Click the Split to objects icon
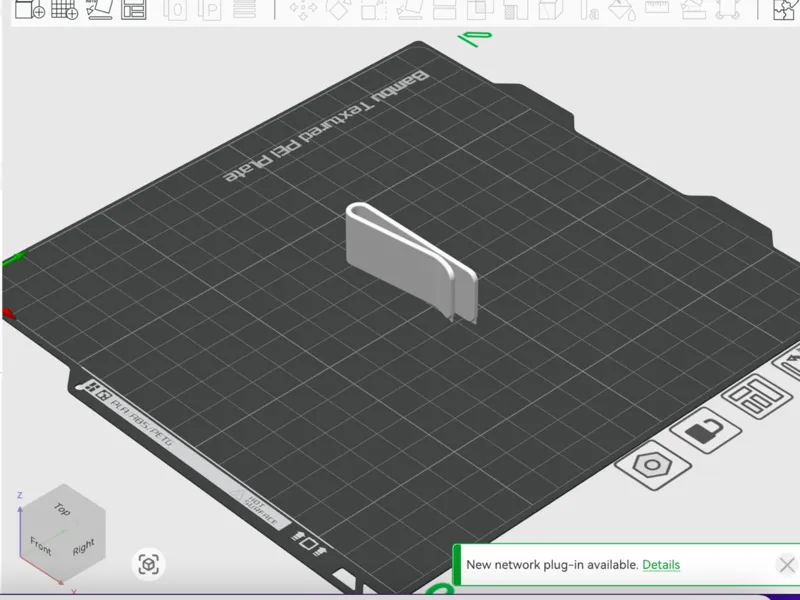The height and width of the screenshot is (600, 800). 175,9
